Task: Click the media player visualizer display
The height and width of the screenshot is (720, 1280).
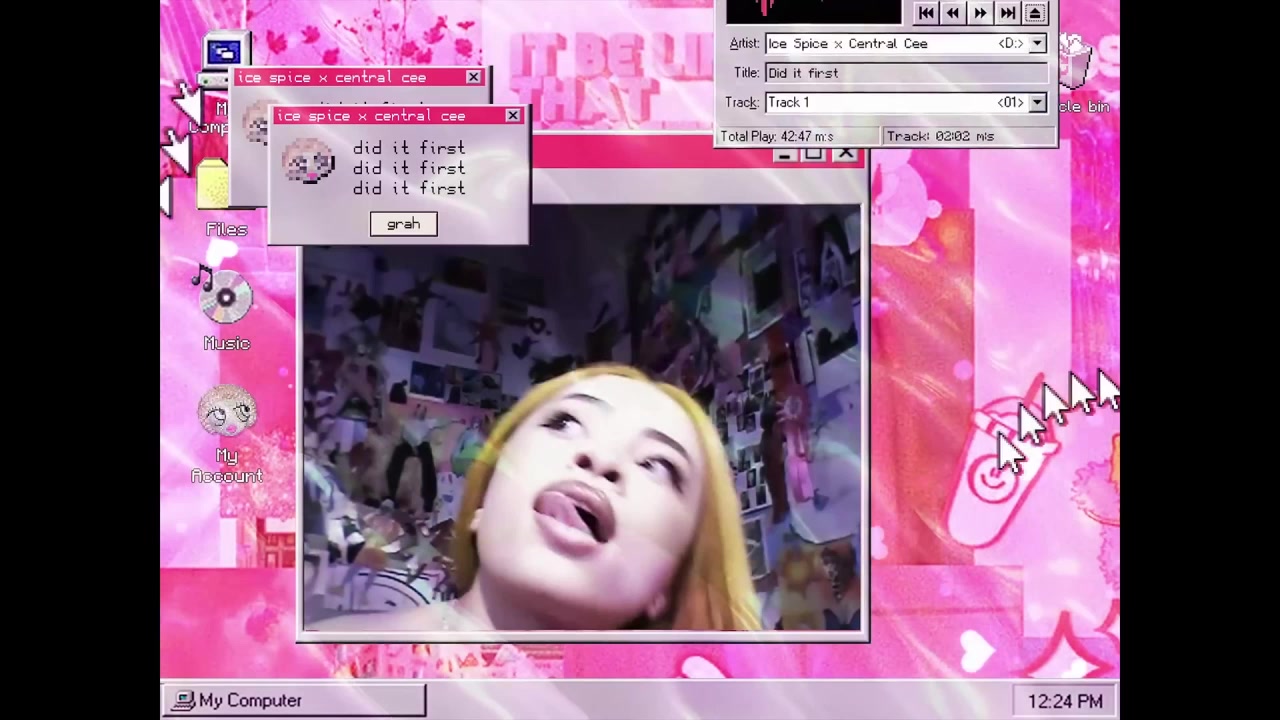Action: [813, 11]
